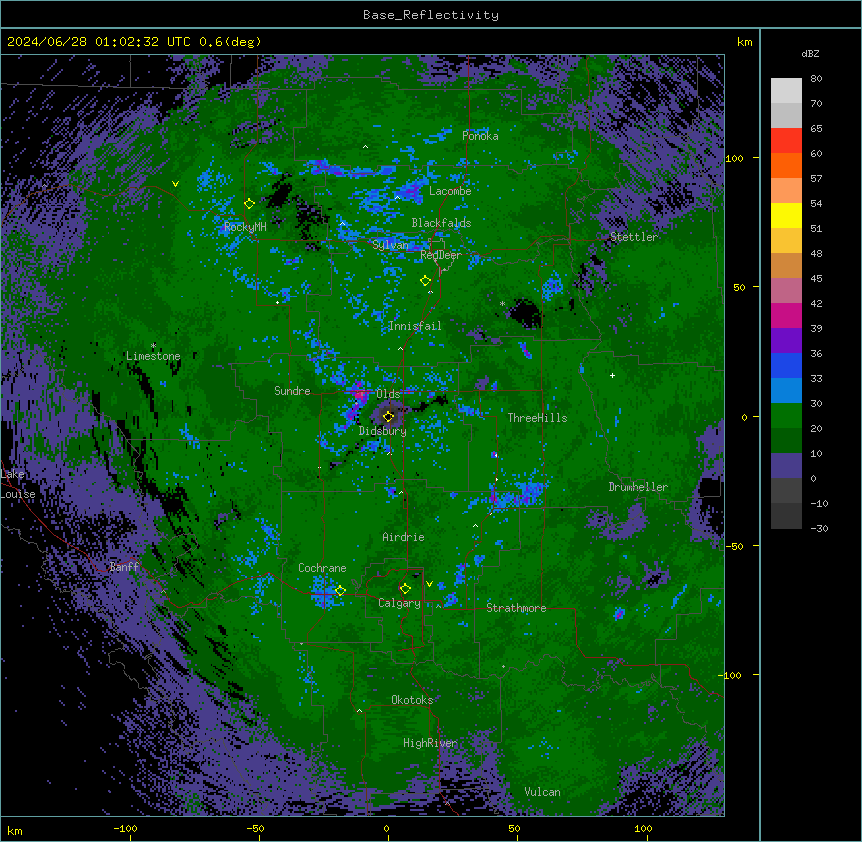The width and height of the screenshot is (862, 842).
Task: Click the yellow diamond marker south of RedDeer
Action: pyautogui.click(x=426, y=281)
